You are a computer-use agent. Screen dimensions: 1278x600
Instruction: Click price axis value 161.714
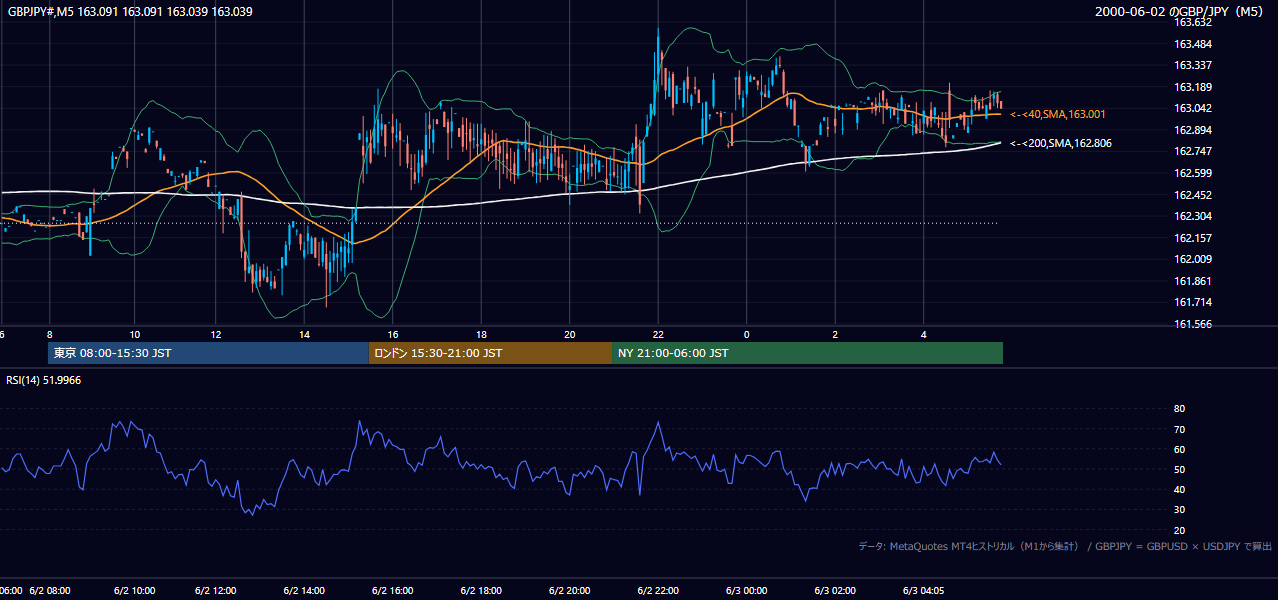pyautogui.click(x=1192, y=302)
